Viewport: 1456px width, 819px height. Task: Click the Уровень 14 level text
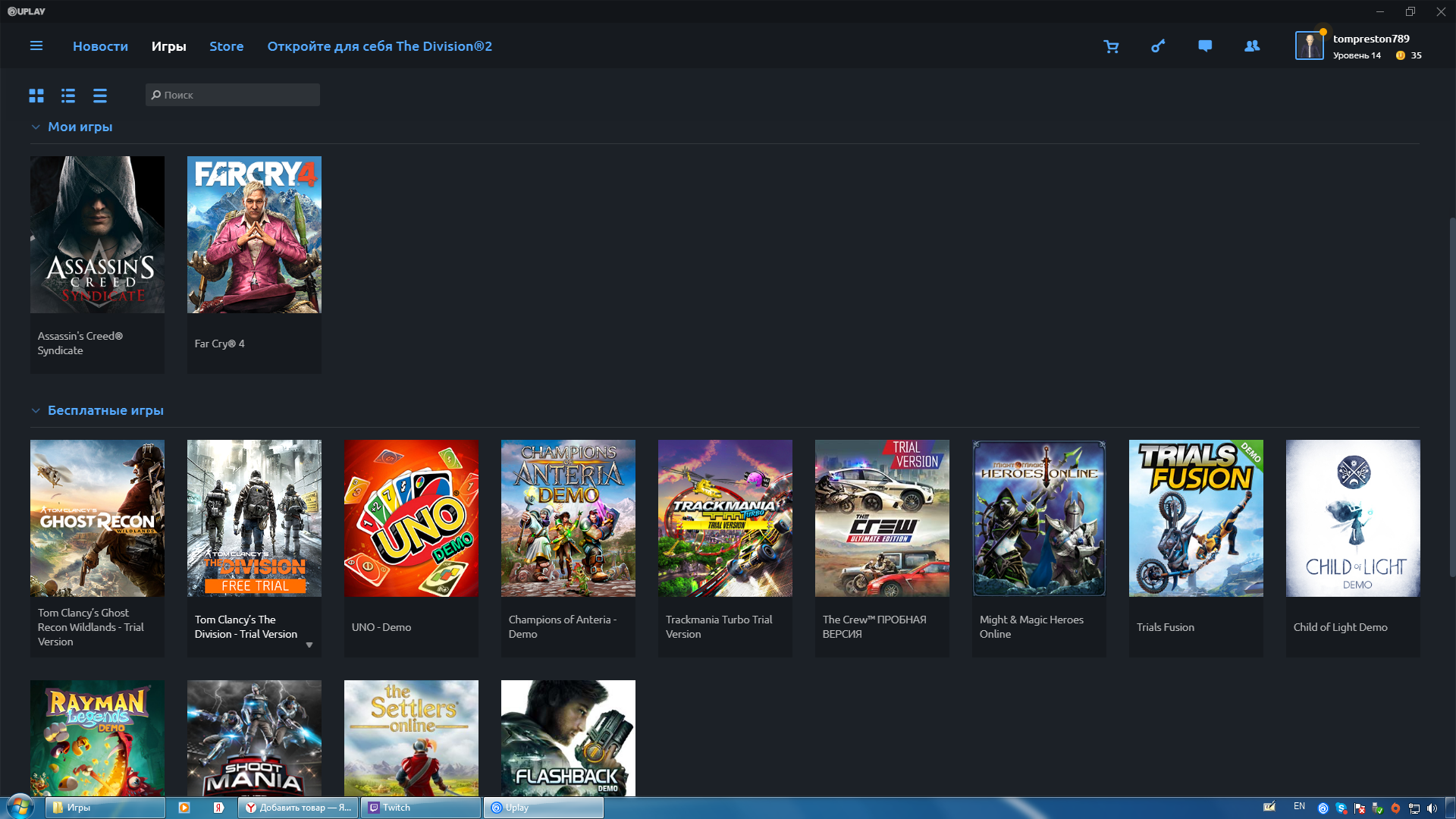[1357, 55]
